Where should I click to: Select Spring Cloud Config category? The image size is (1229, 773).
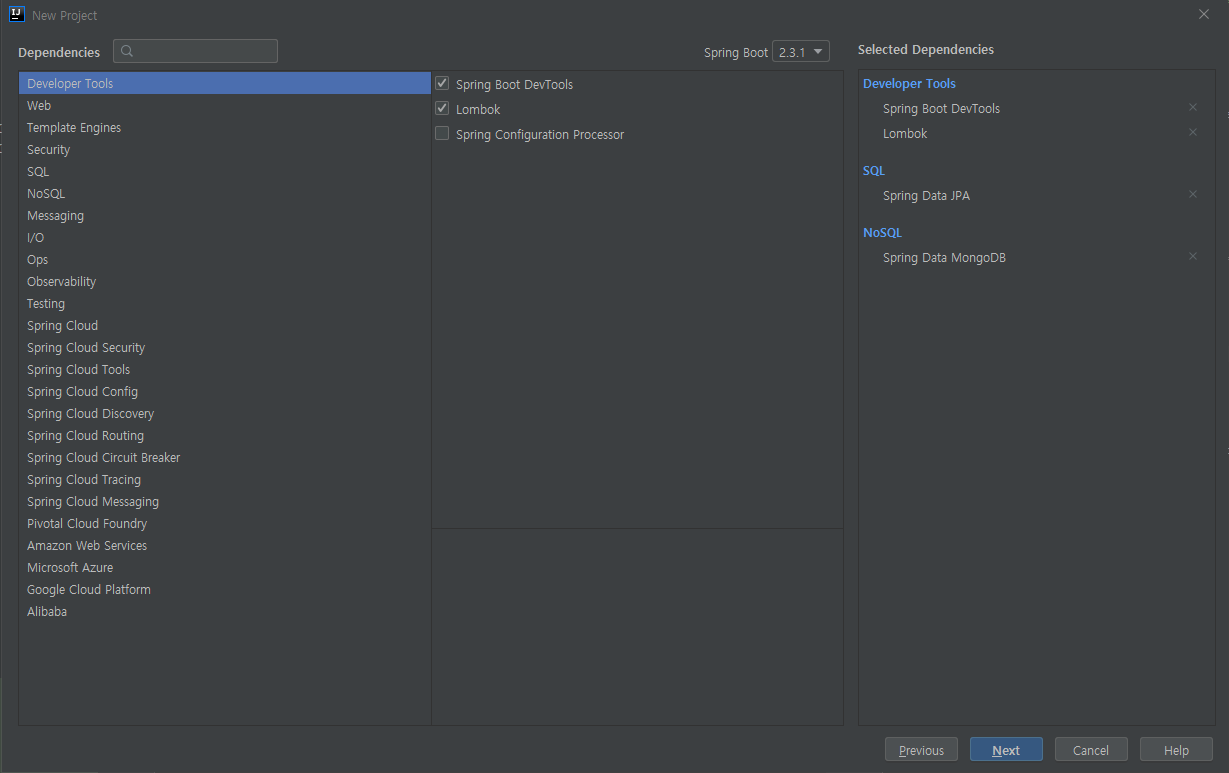(x=225, y=391)
